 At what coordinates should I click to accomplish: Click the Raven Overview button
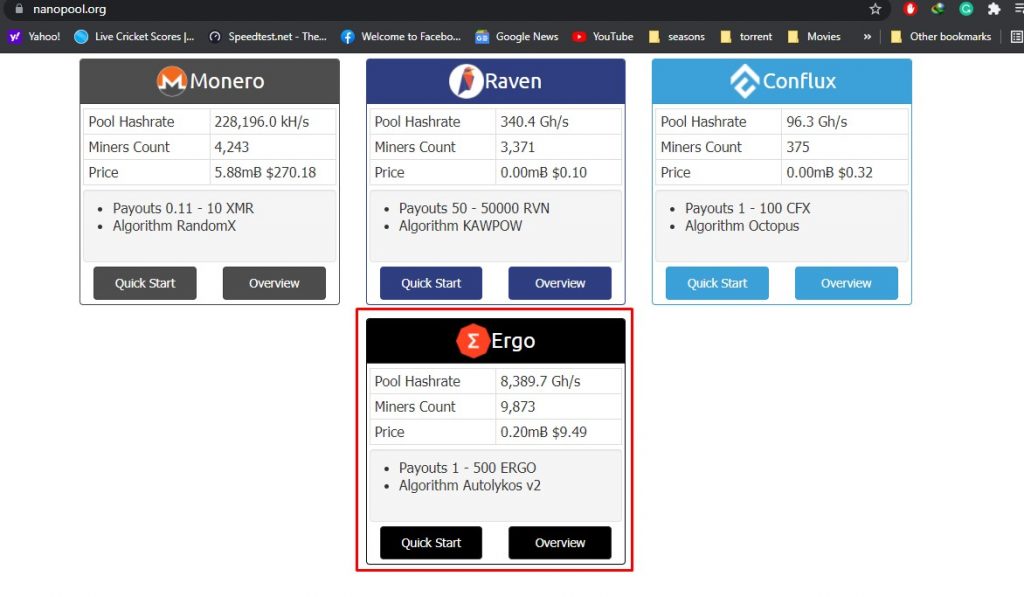coord(560,283)
